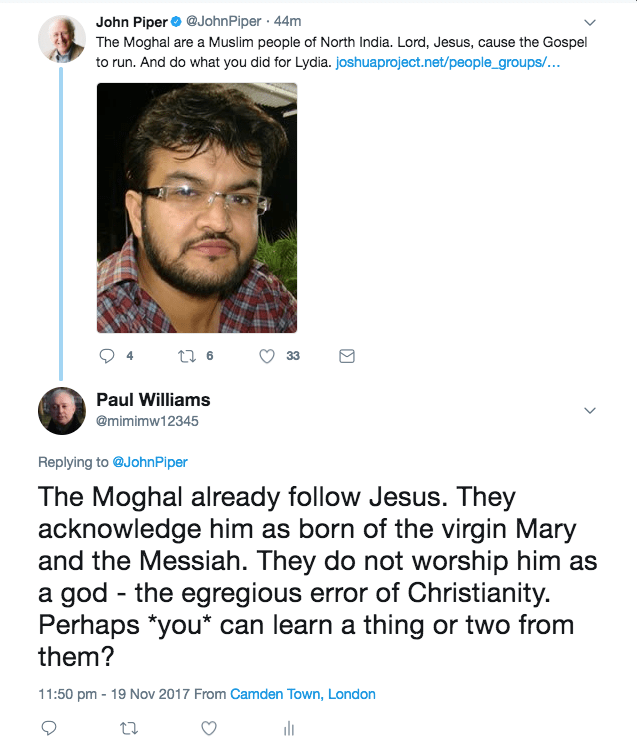View tweet activity bar chart icon
Viewport: 637px width, 745px height.
click(x=288, y=728)
